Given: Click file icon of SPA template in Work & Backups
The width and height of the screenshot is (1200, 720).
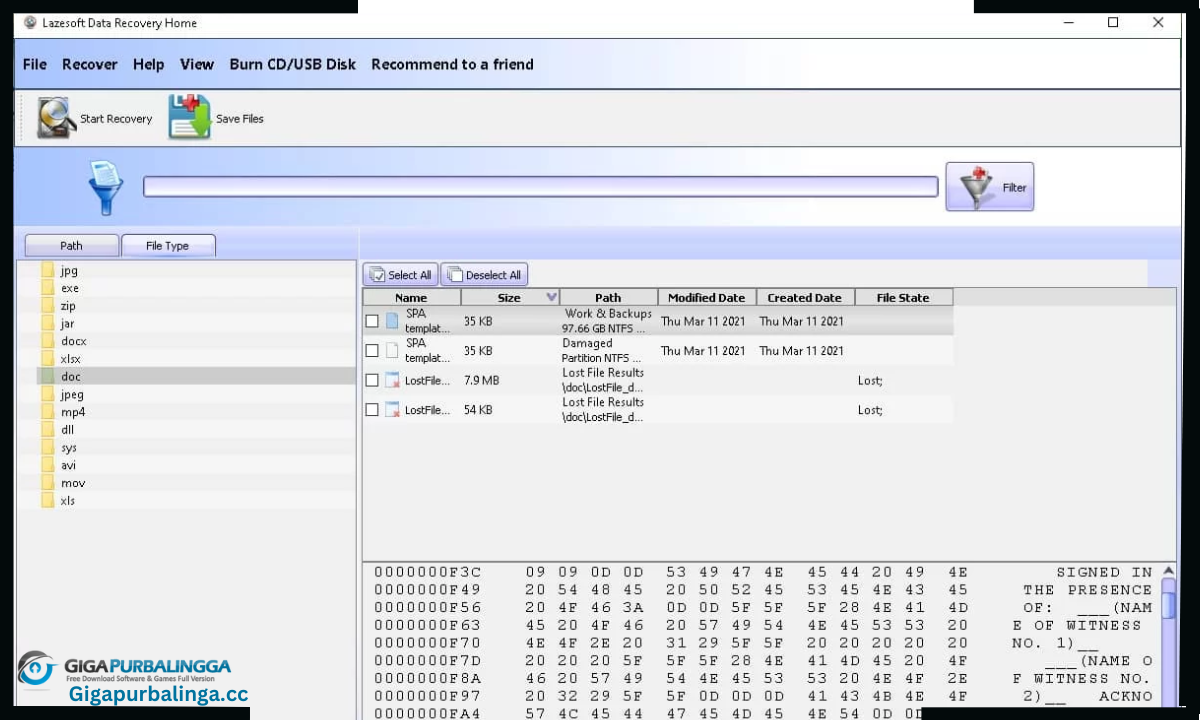Looking at the screenshot, I should pos(393,321).
